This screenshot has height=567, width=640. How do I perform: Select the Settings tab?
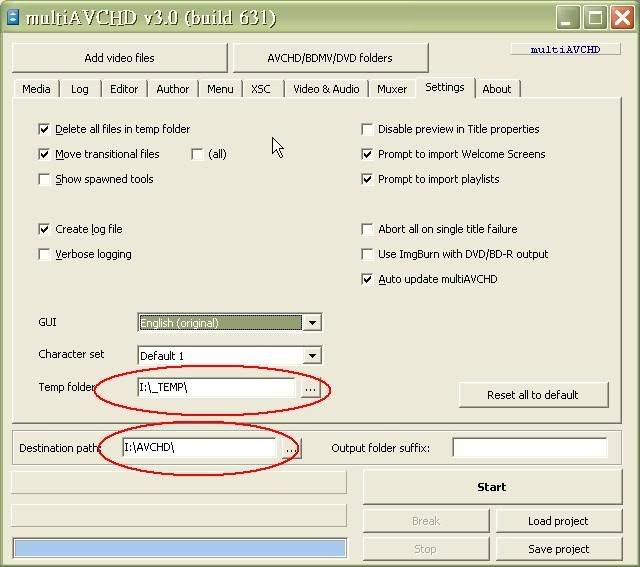point(445,87)
